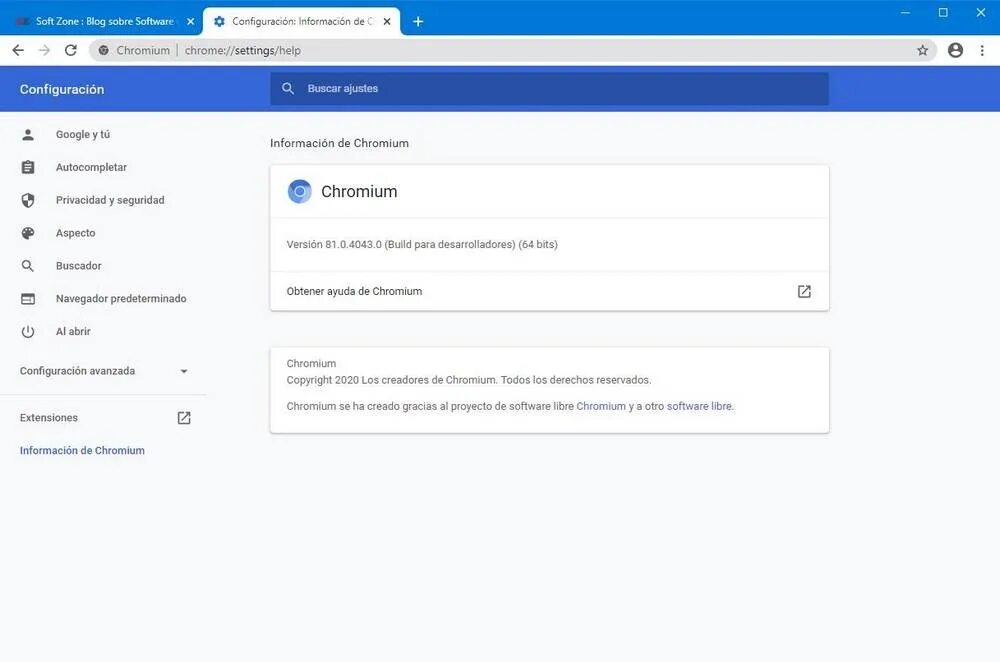Click the person icon beside Google y tú
The image size is (1000, 662).
28,135
